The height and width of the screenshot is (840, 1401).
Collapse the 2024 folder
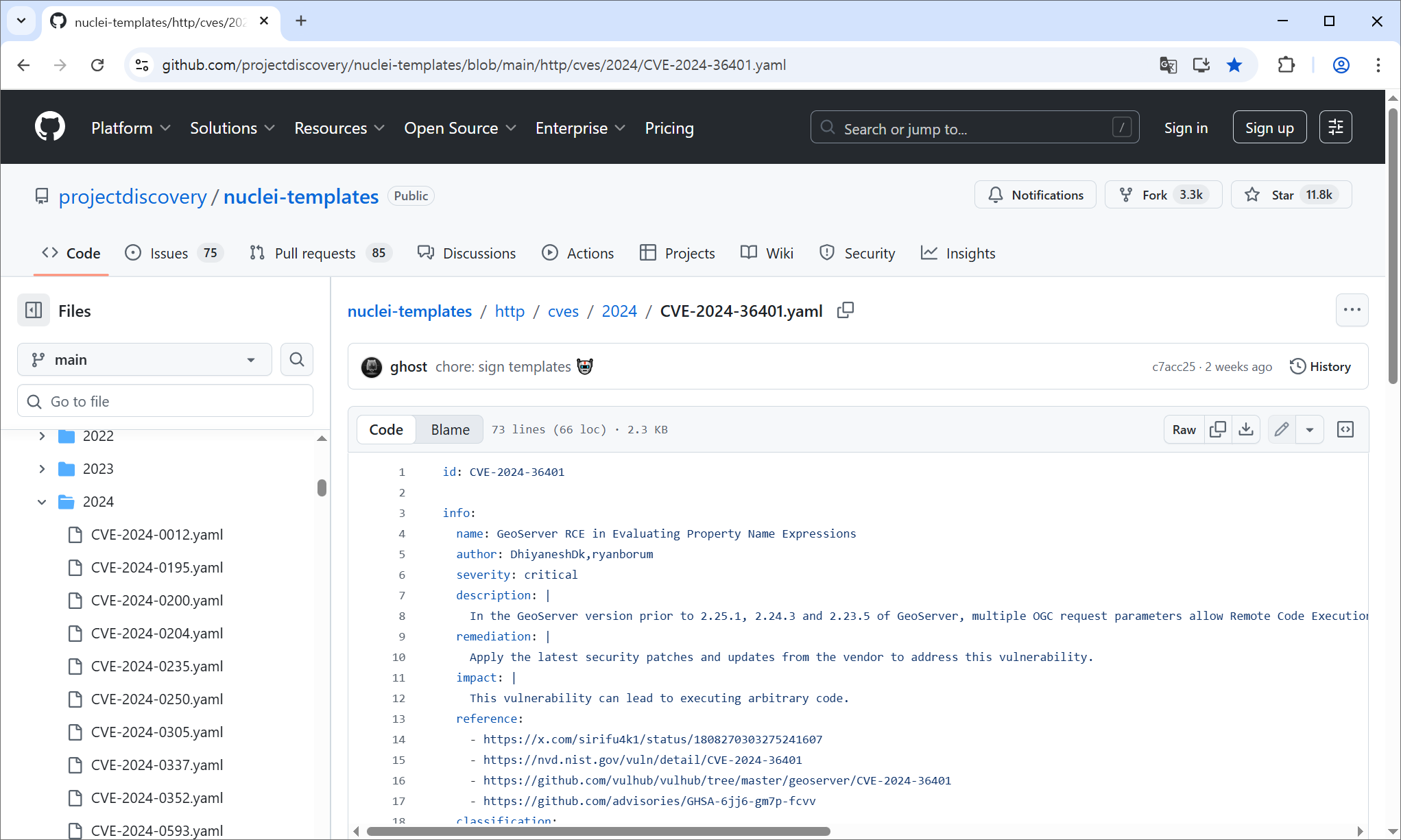click(x=42, y=502)
